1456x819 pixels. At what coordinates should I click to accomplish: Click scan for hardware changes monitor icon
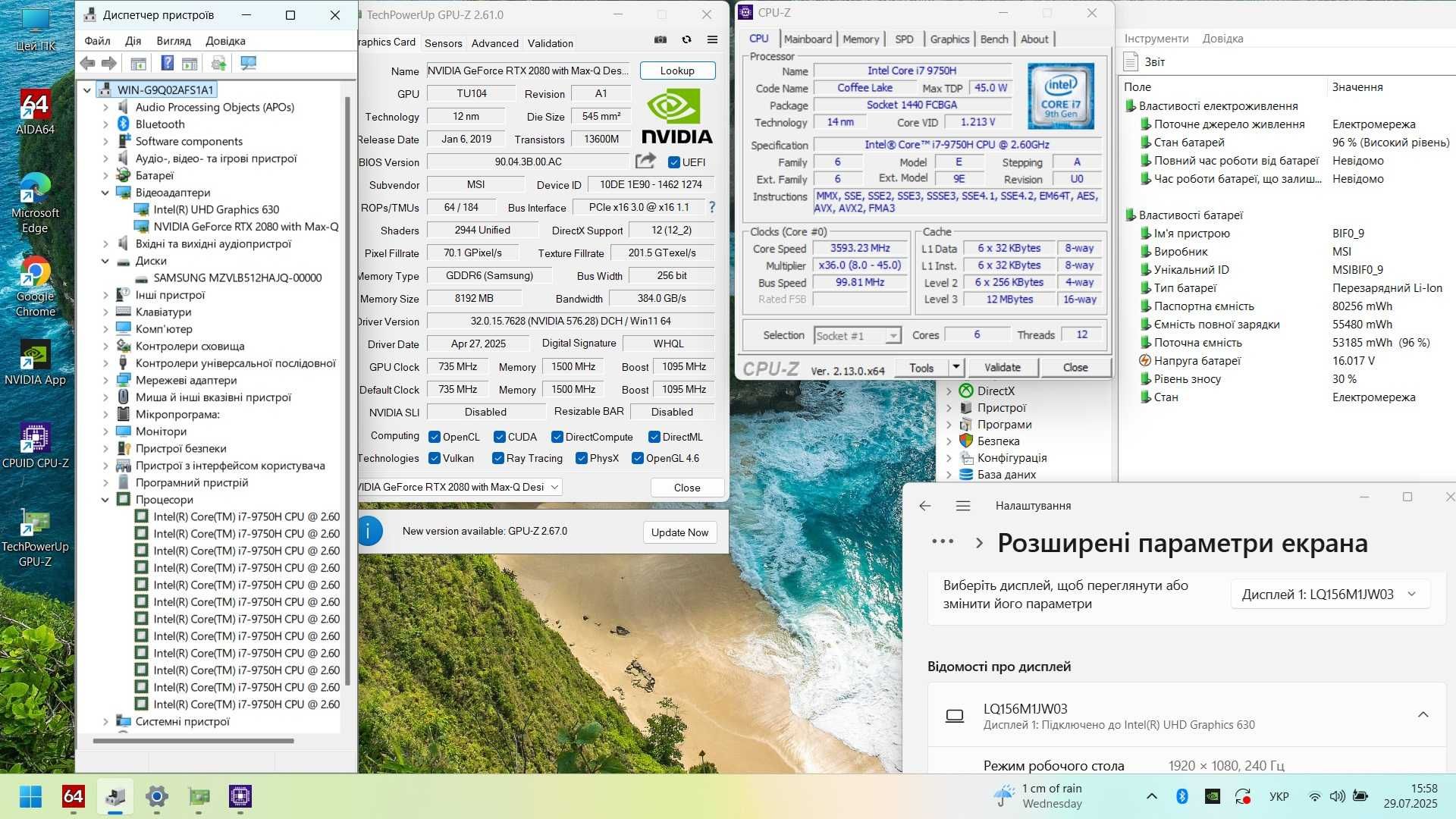coord(248,64)
